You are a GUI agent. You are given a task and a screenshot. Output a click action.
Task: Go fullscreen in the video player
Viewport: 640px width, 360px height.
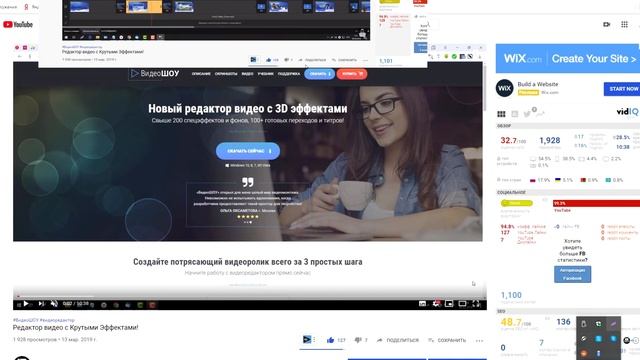[476, 304]
